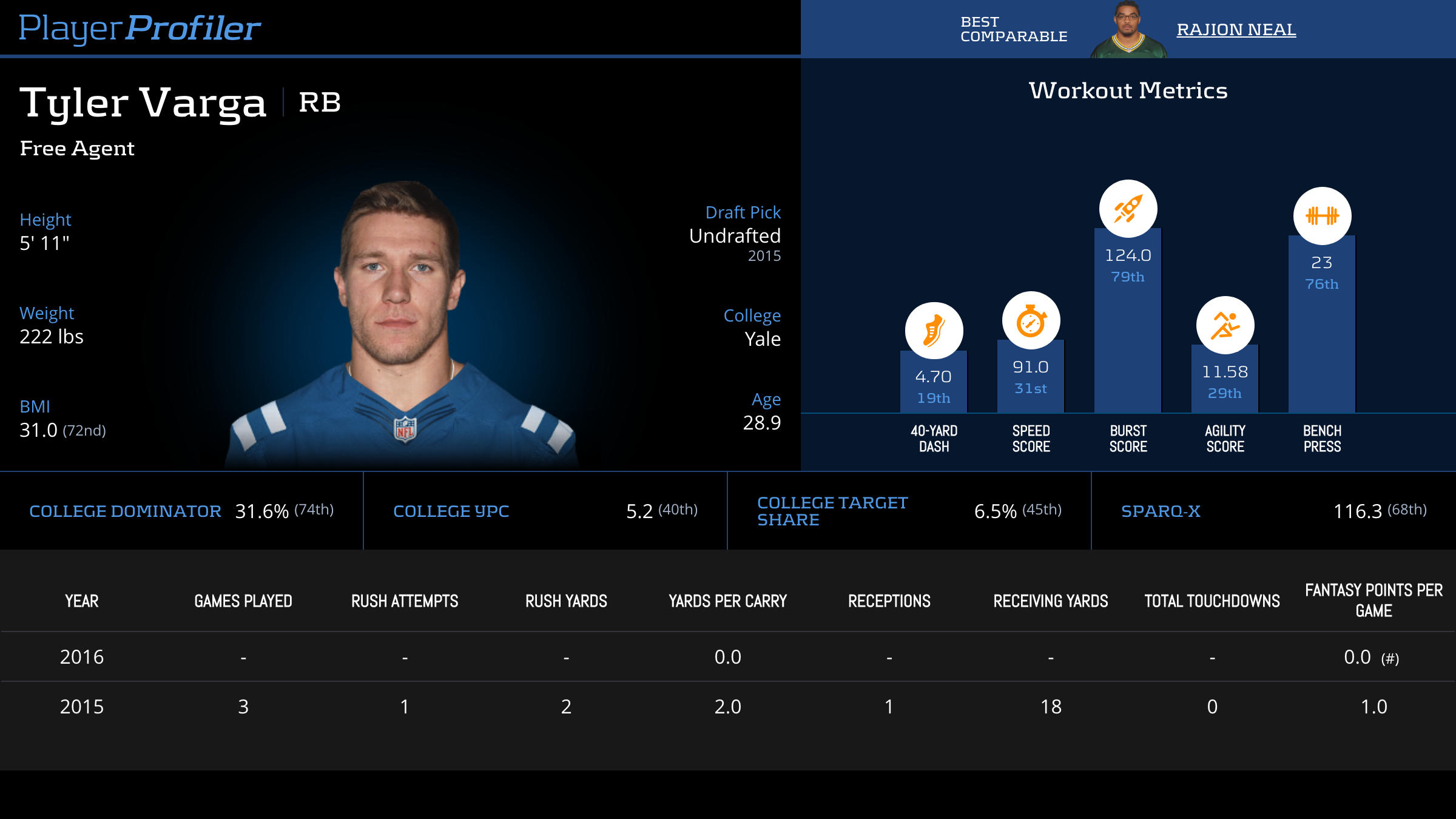This screenshot has width=1456, height=819.
Task: Click the Yards Per Carry column header
Action: [727, 601]
